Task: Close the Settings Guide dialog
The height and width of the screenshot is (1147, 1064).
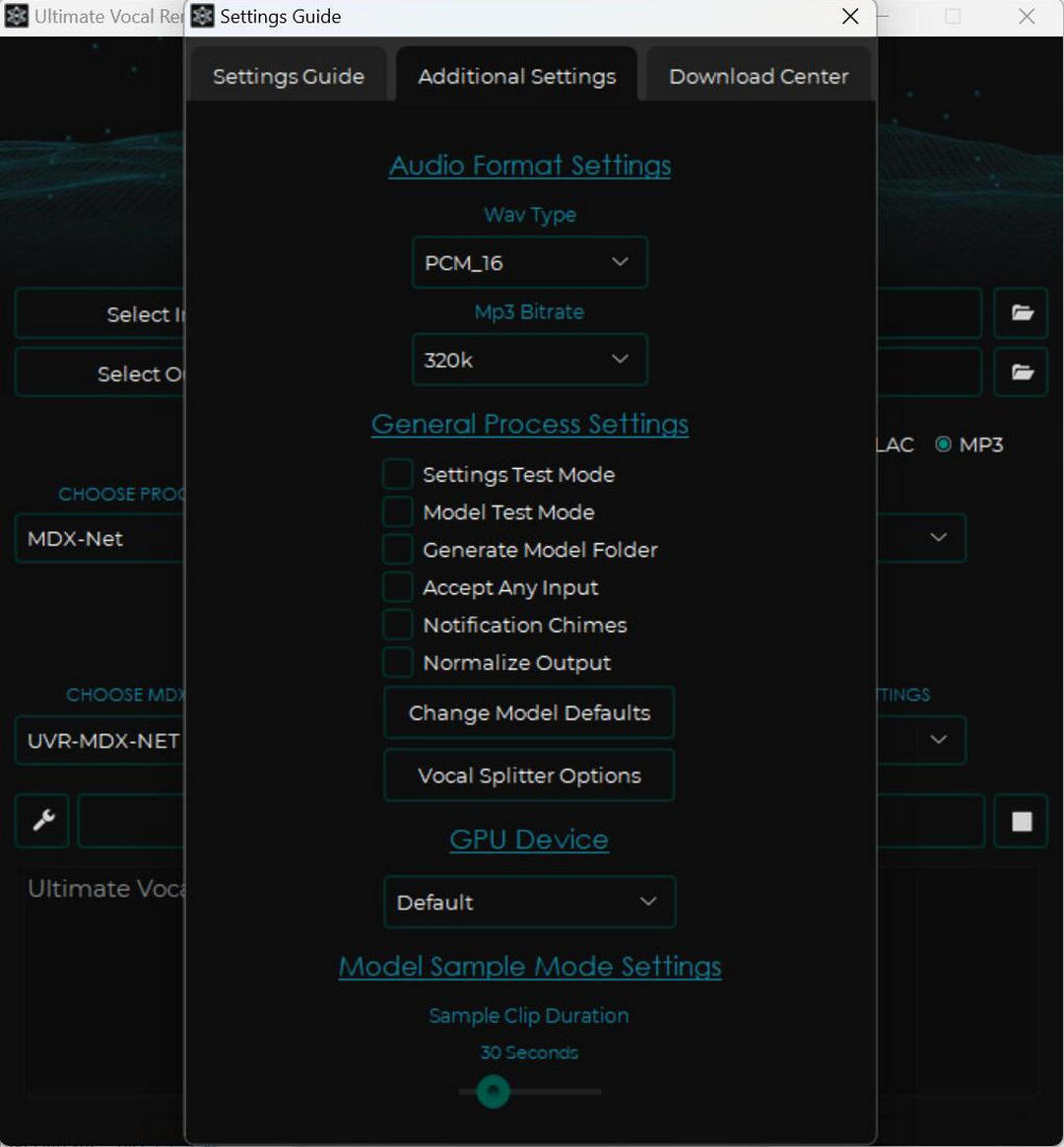Action: [x=850, y=17]
